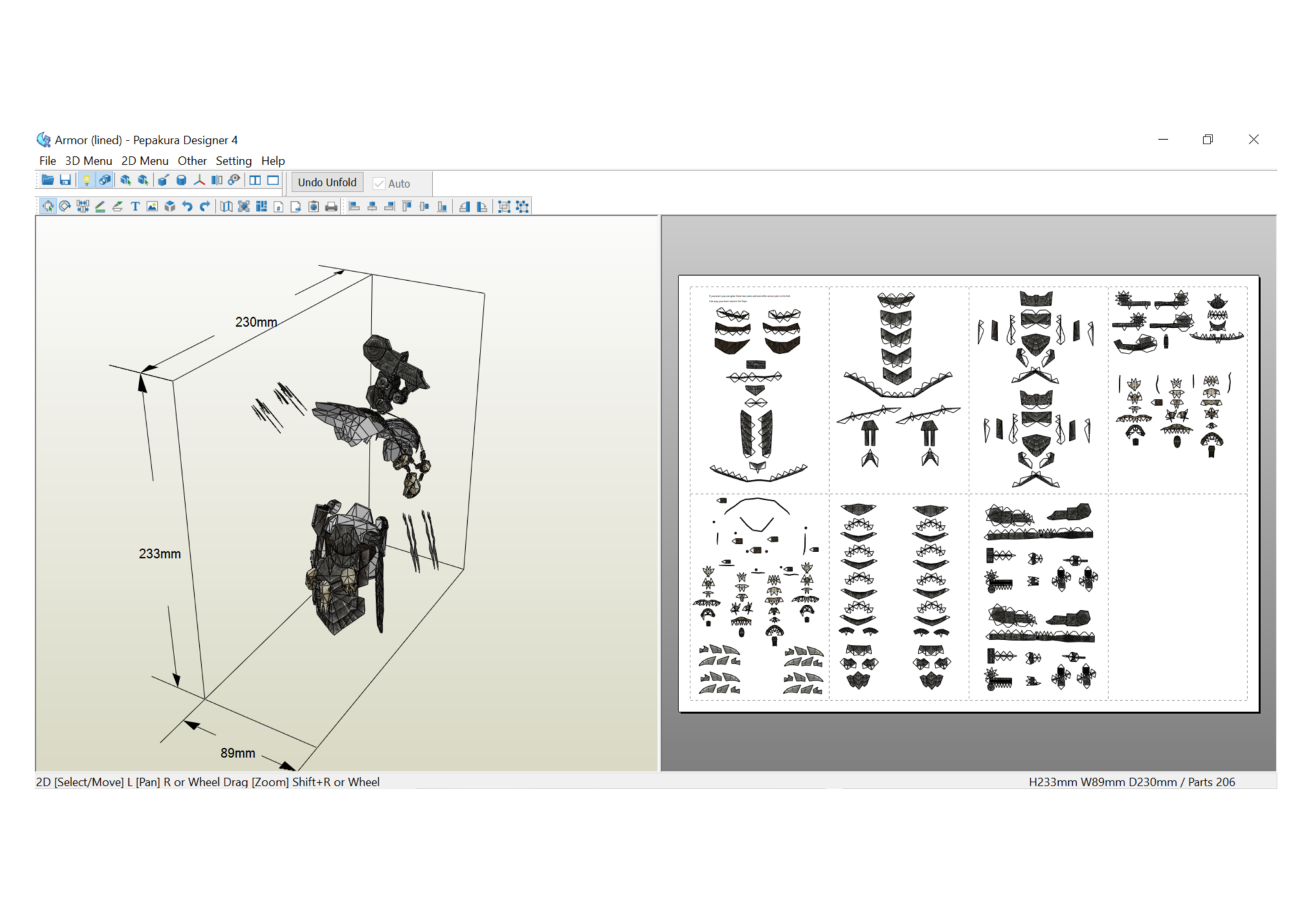Switch to split two-pane window layout
1307x924 pixels.
[x=255, y=181]
